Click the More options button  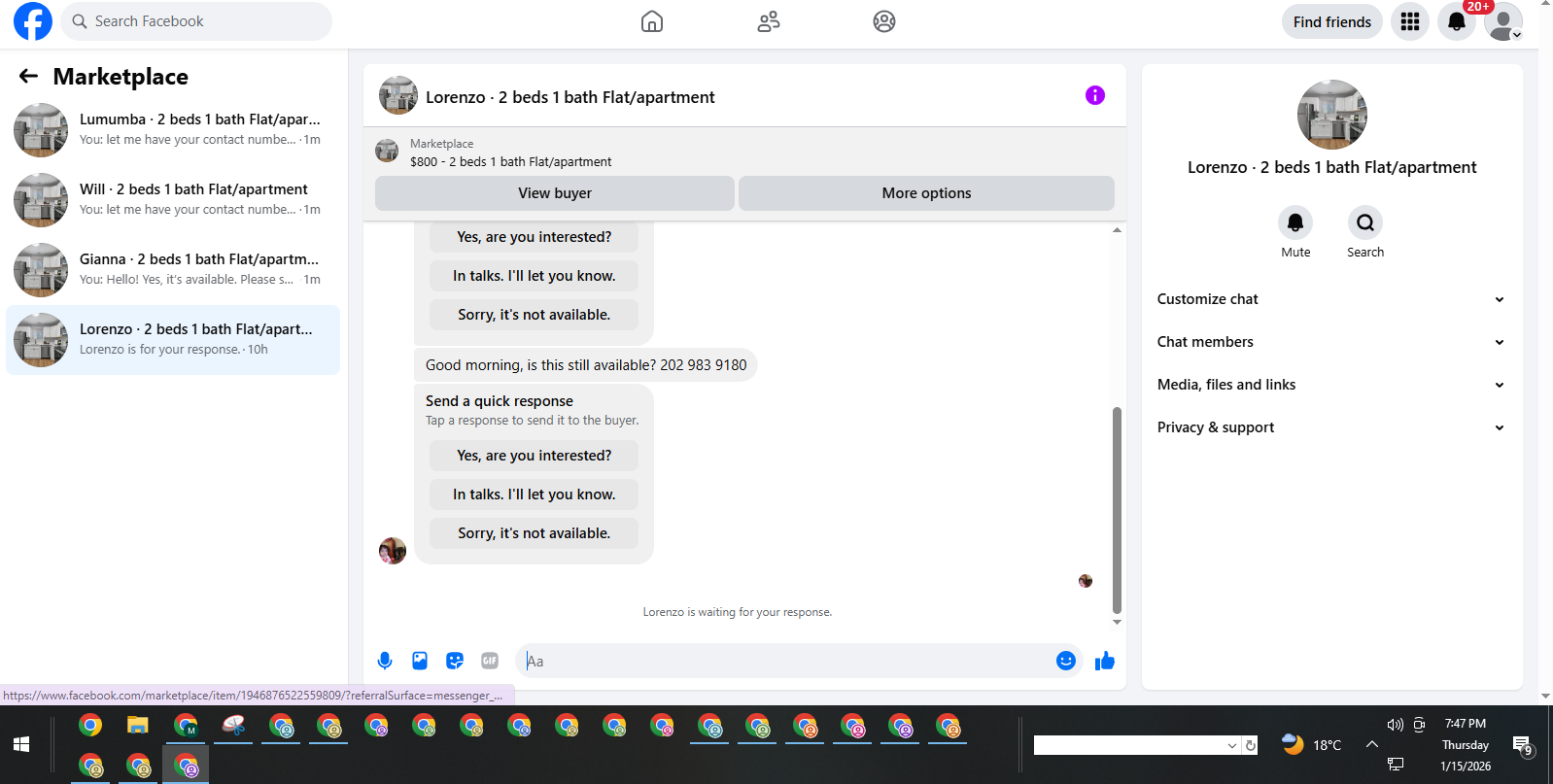pos(926,193)
